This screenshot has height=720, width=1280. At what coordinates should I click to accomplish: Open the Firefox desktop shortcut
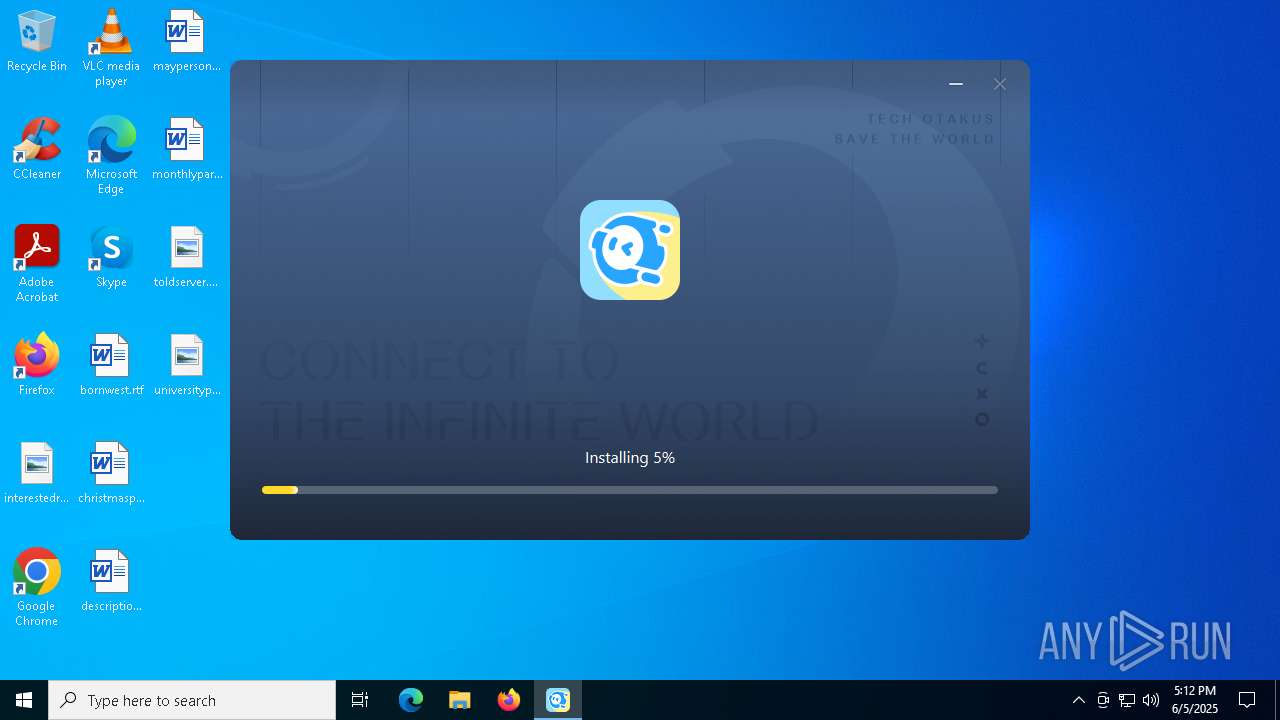tap(37, 366)
